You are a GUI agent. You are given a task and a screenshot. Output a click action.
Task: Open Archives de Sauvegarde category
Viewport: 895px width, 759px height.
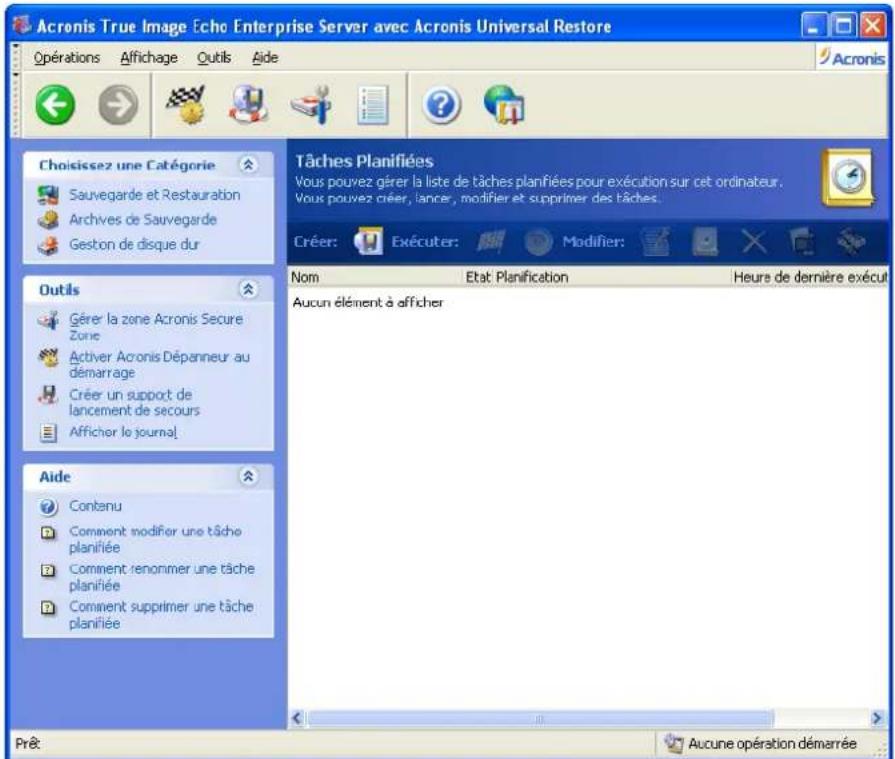click(143, 220)
